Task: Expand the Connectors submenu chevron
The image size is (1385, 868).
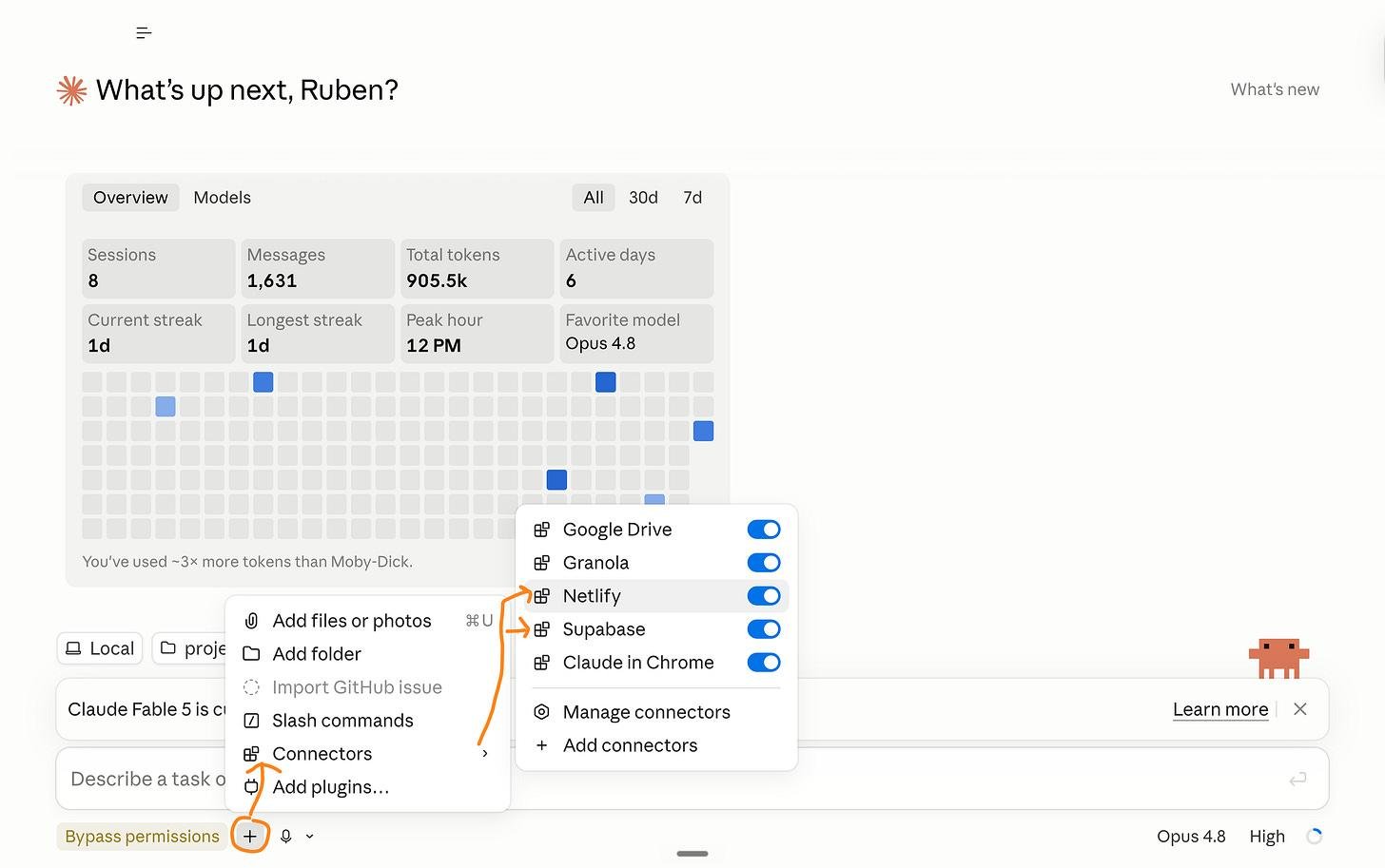Action: coord(485,754)
